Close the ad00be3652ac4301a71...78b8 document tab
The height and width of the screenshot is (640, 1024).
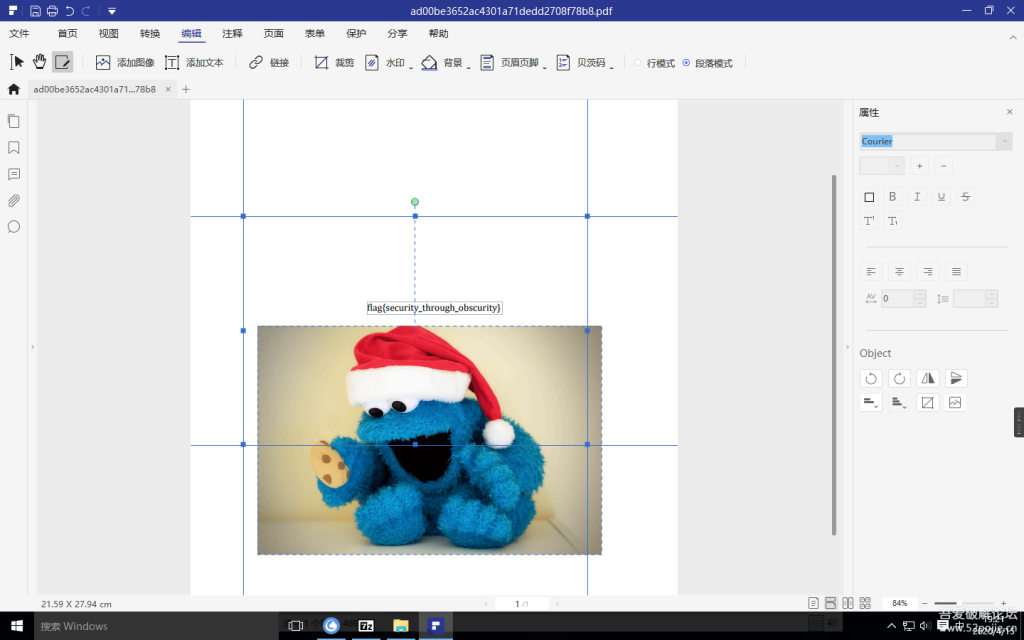[x=168, y=89]
